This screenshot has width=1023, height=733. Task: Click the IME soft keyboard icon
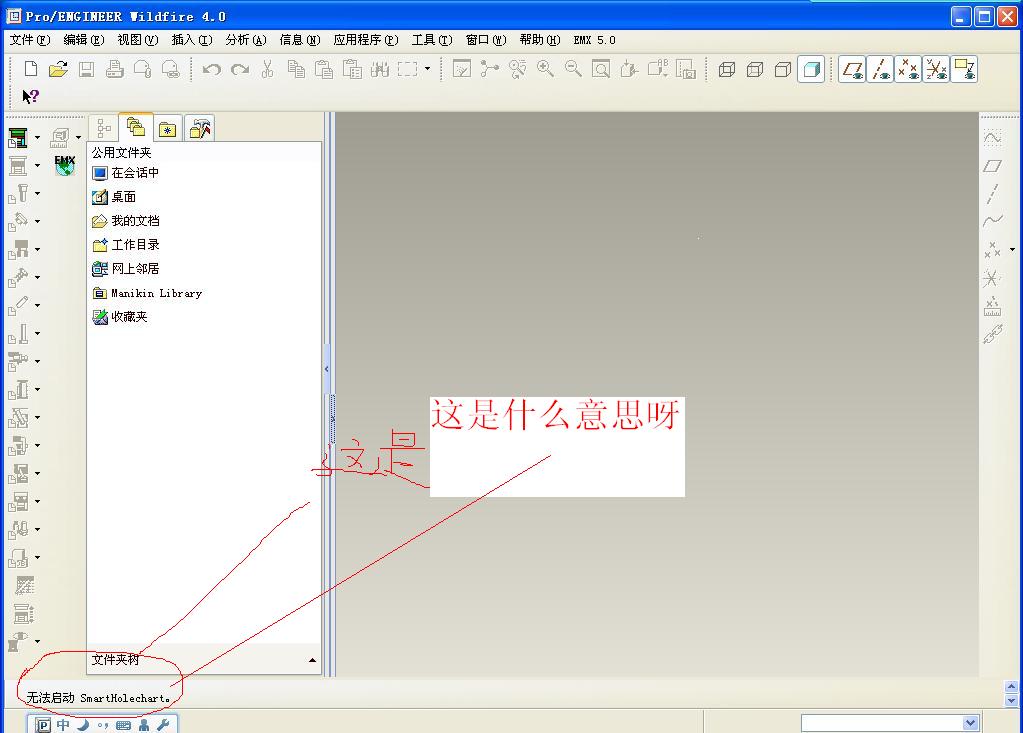(123, 725)
